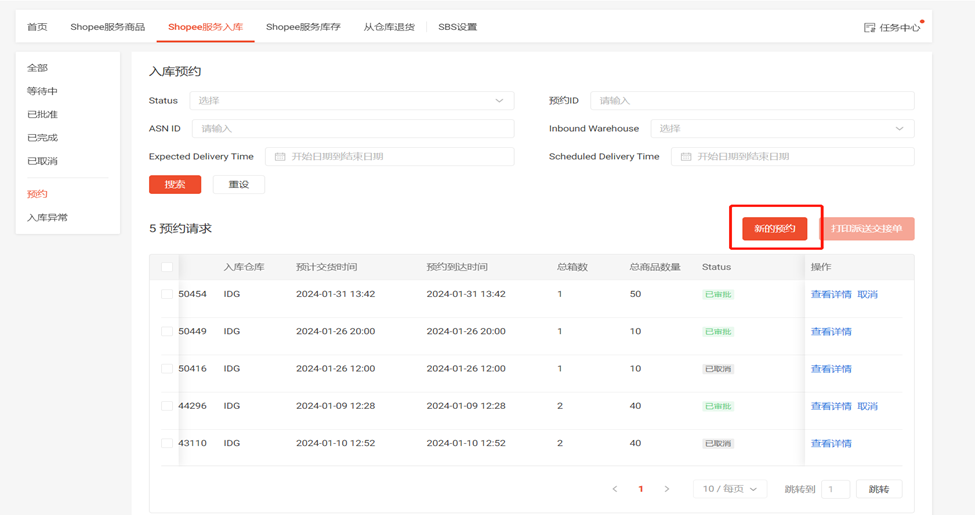The height and width of the screenshot is (515, 975).
Task: Open the 10/每页 page size dropdown
Action: coord(730,489)
